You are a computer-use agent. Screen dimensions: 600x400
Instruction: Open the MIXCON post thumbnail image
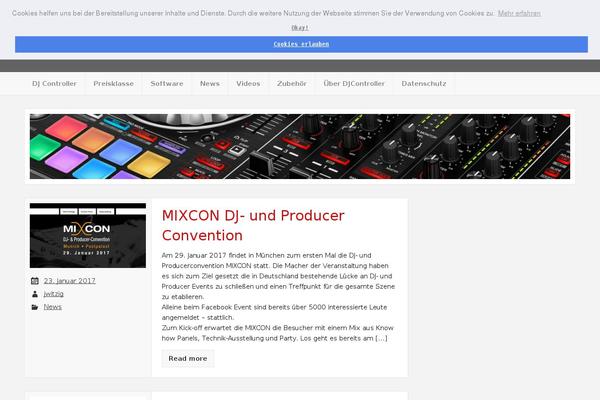(88, 235)
